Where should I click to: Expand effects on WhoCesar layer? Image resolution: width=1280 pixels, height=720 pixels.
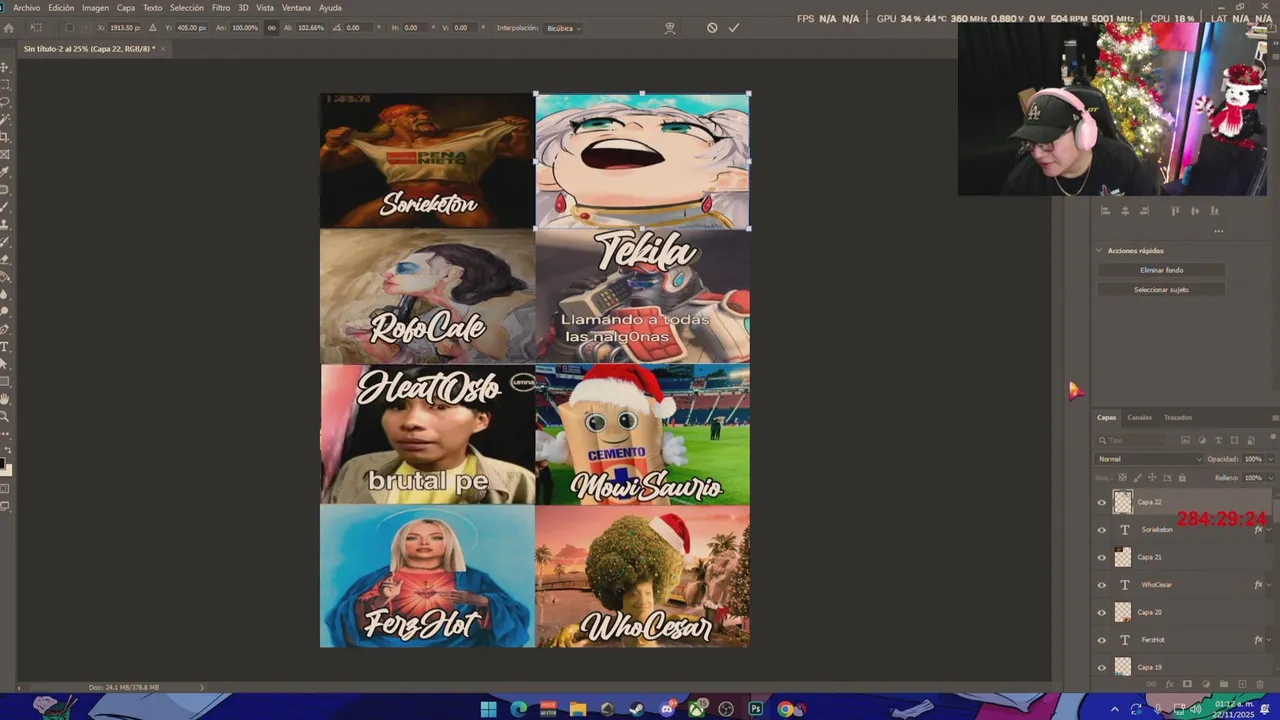(1269, 585)
